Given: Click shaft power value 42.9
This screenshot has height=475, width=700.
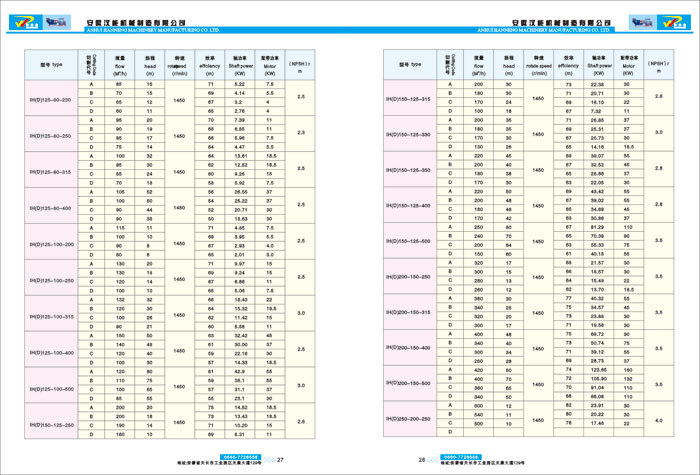Looking at the screenshot, I should pos(240,371).
